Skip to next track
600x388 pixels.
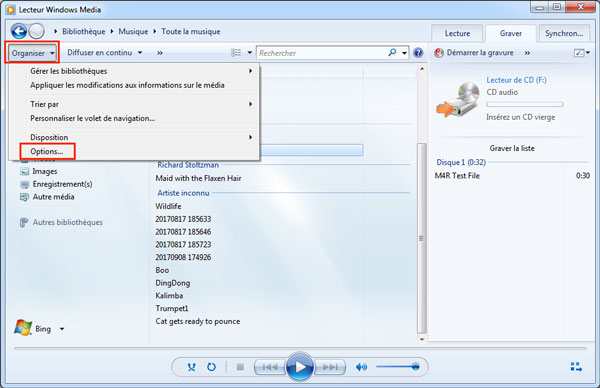coord(330,367)
